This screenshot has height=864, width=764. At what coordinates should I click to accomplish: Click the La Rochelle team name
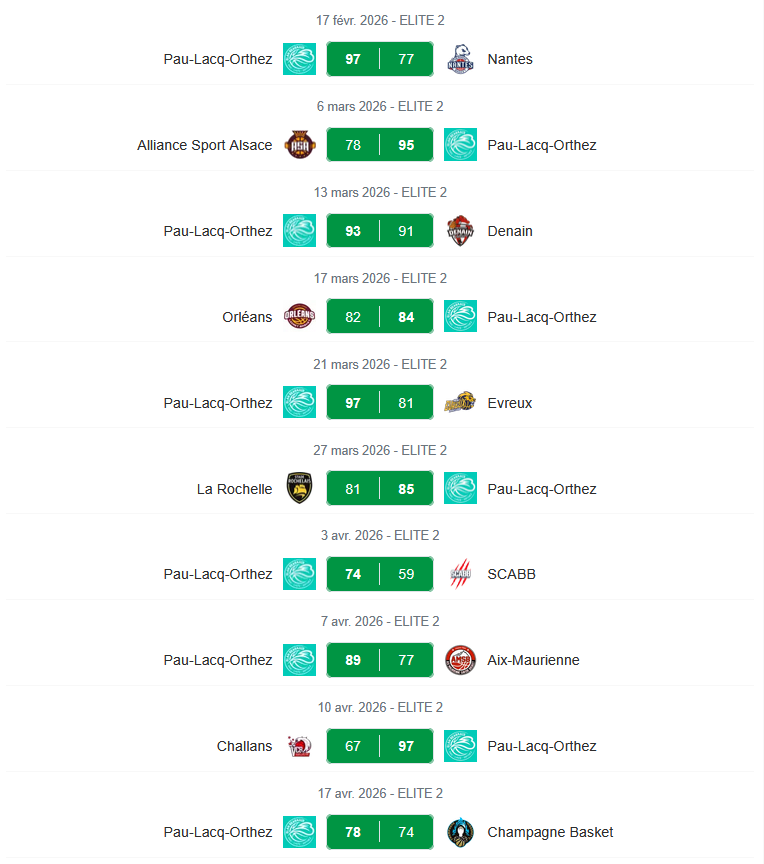click(x=235, y=489)
